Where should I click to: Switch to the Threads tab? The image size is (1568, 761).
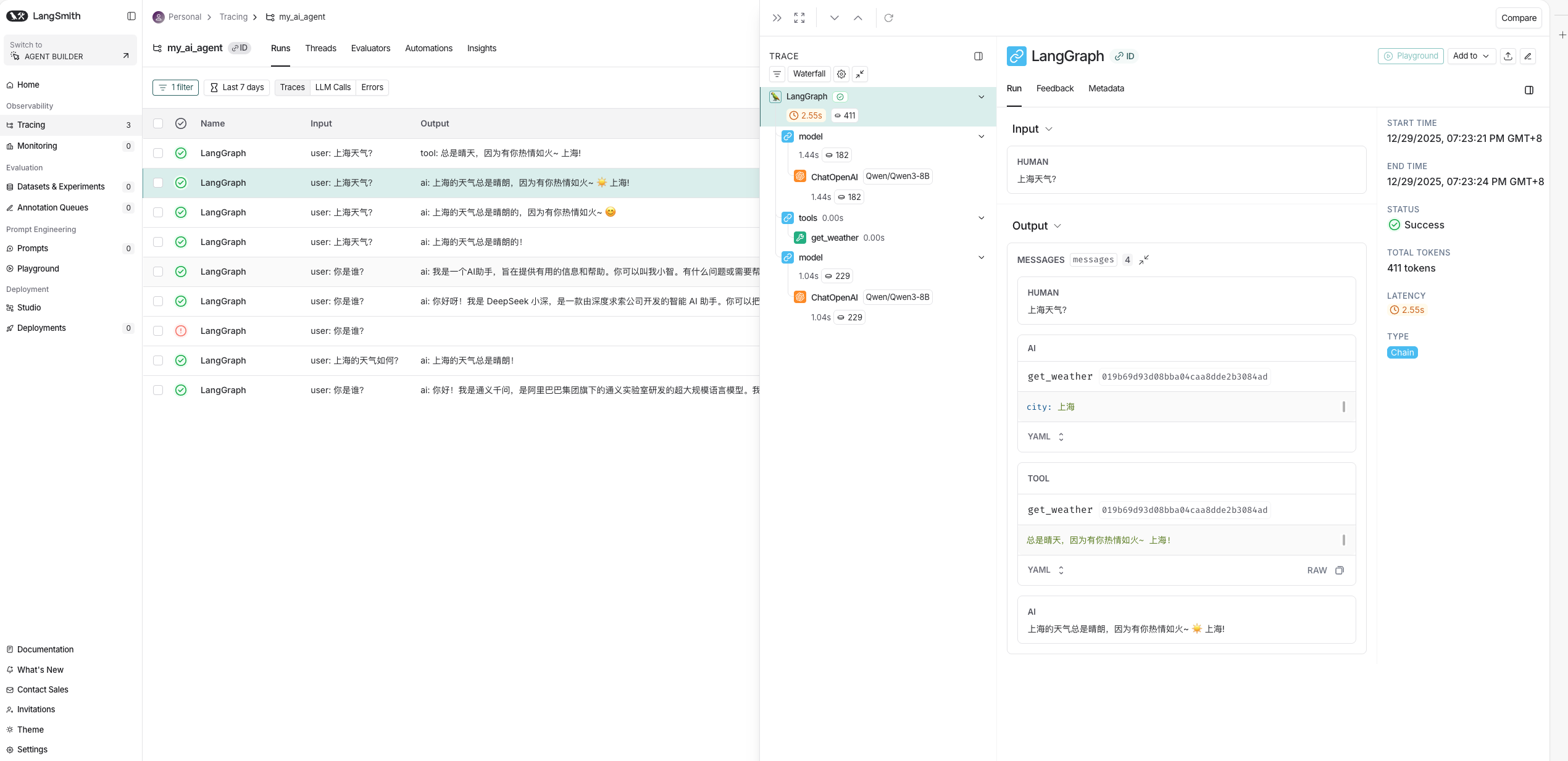(320, 48)
